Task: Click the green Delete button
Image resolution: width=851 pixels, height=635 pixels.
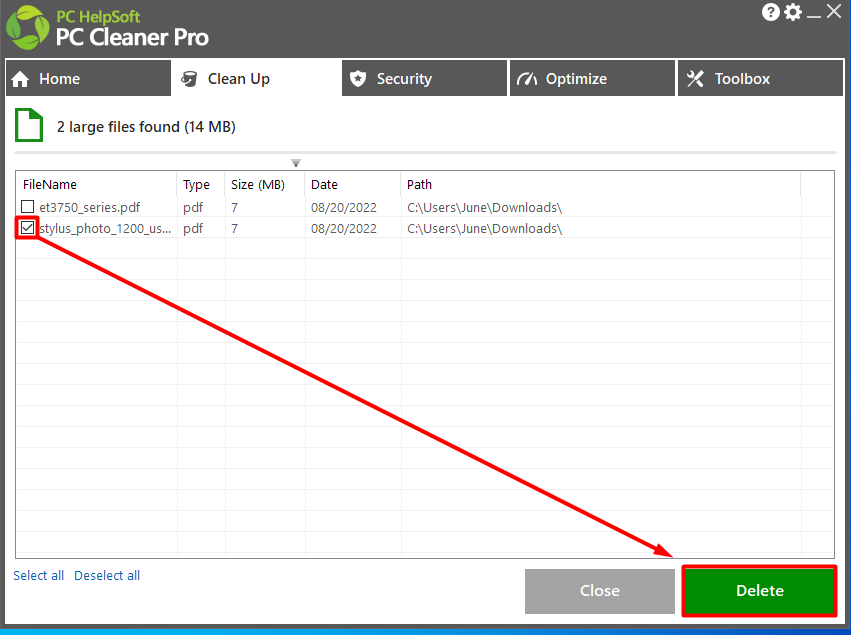Action: [758, 590]
